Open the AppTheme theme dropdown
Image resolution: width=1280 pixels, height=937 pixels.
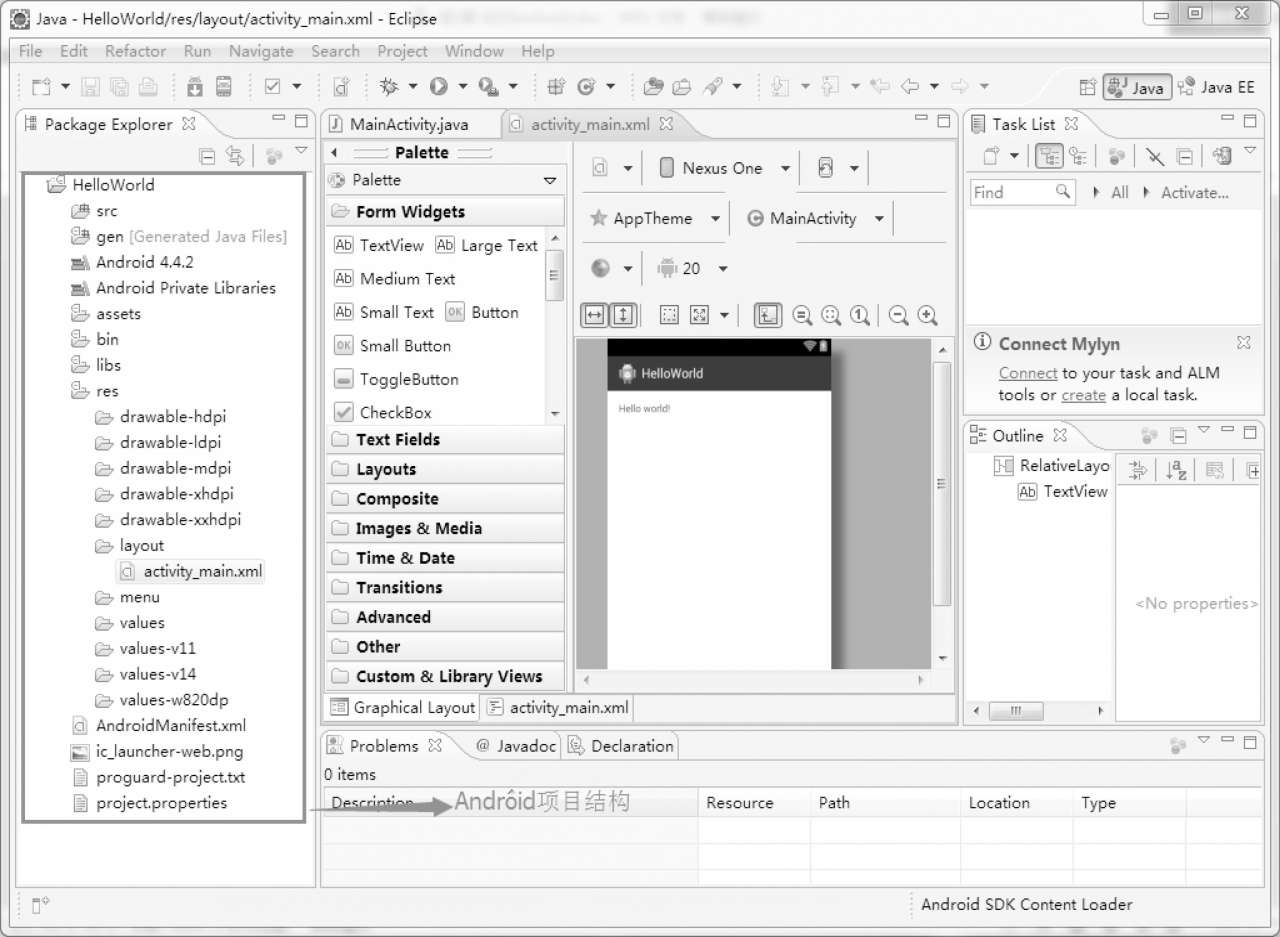(x=715, y=219)
